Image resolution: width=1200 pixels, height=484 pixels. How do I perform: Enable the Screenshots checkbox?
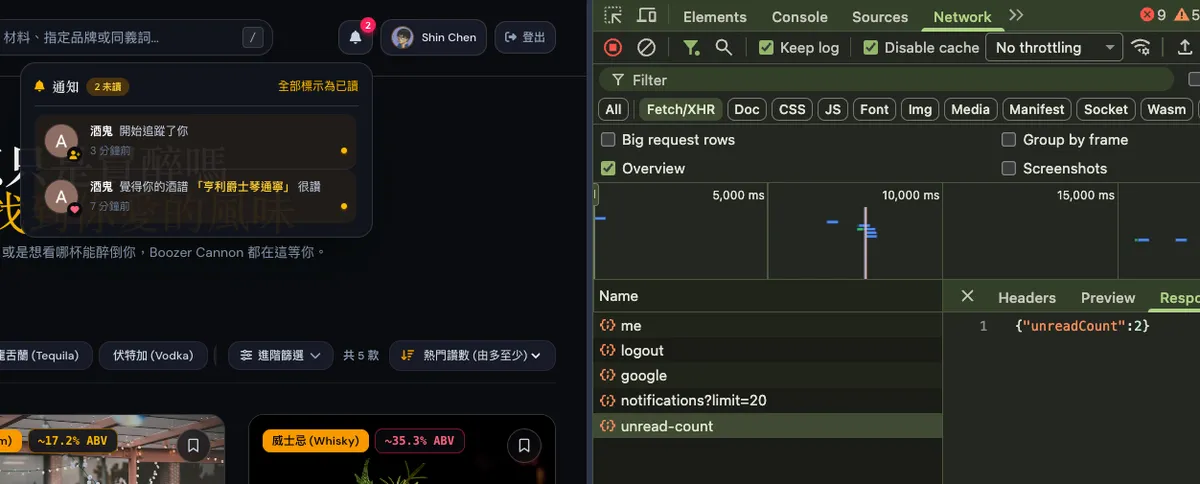1009,168
